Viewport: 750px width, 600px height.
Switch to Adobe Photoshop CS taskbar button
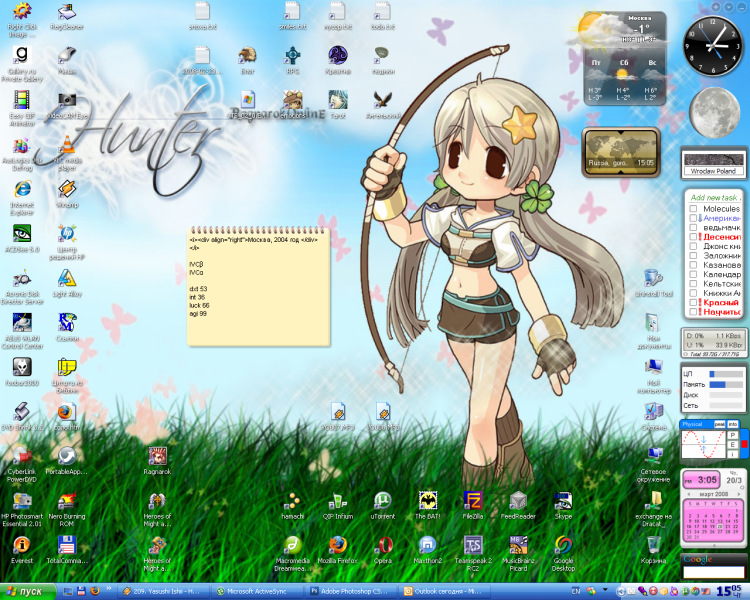tap(352, 591)
